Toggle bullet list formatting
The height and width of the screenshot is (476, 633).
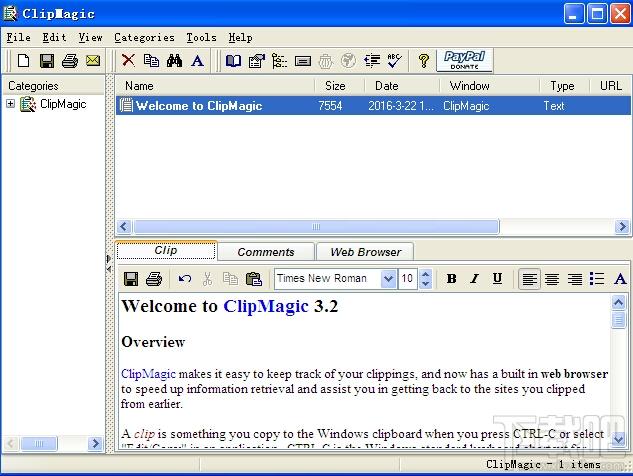tap(597, 279)
